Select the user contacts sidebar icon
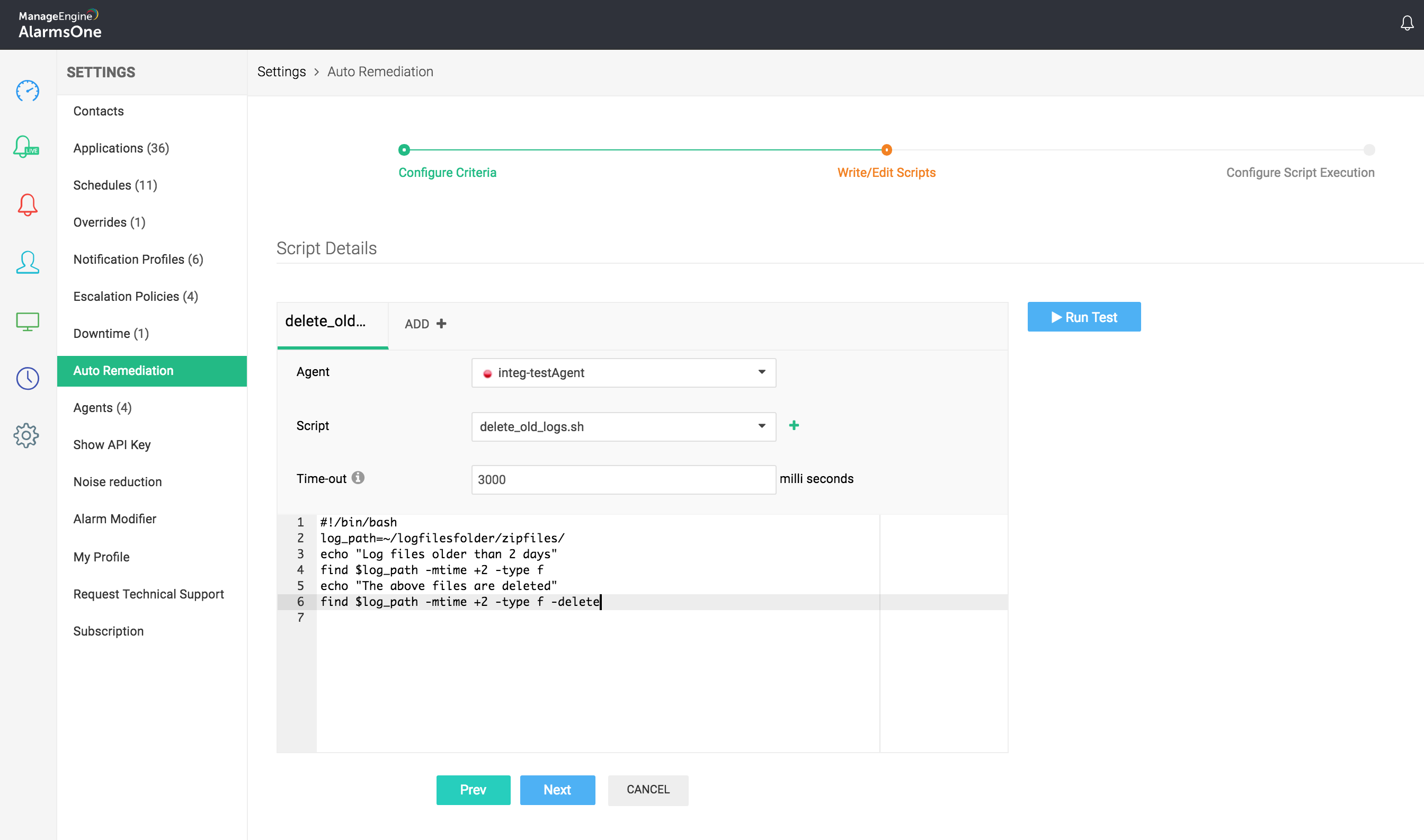 pyautogui.click(x=27, y=263)
